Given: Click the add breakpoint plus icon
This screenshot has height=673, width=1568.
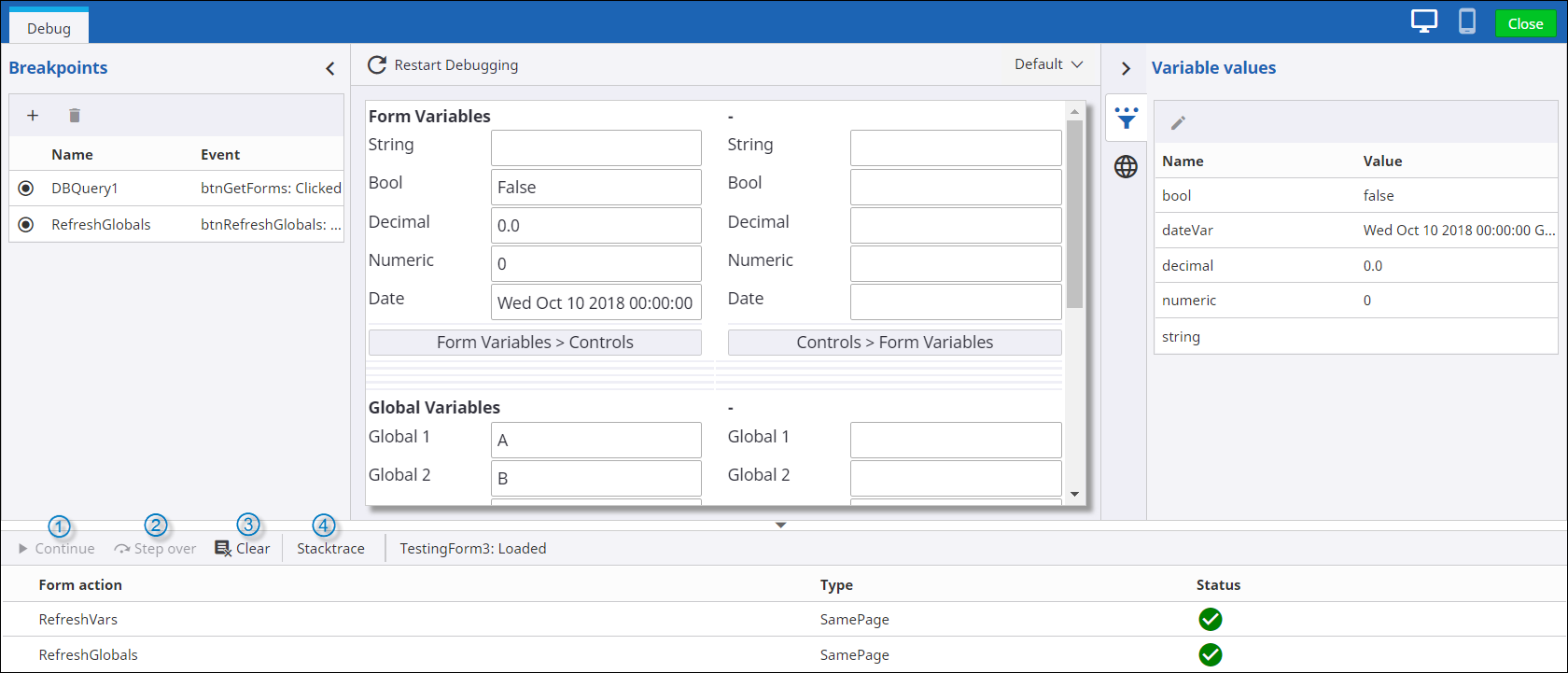Looking at the screenshot, I should 33,116.
